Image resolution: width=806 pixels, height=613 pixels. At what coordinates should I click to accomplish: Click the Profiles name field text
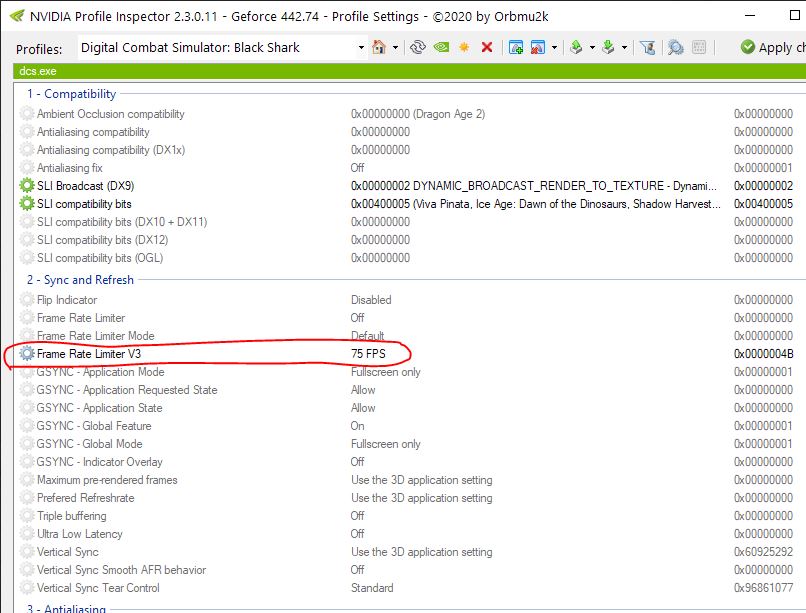coord(190,47)
